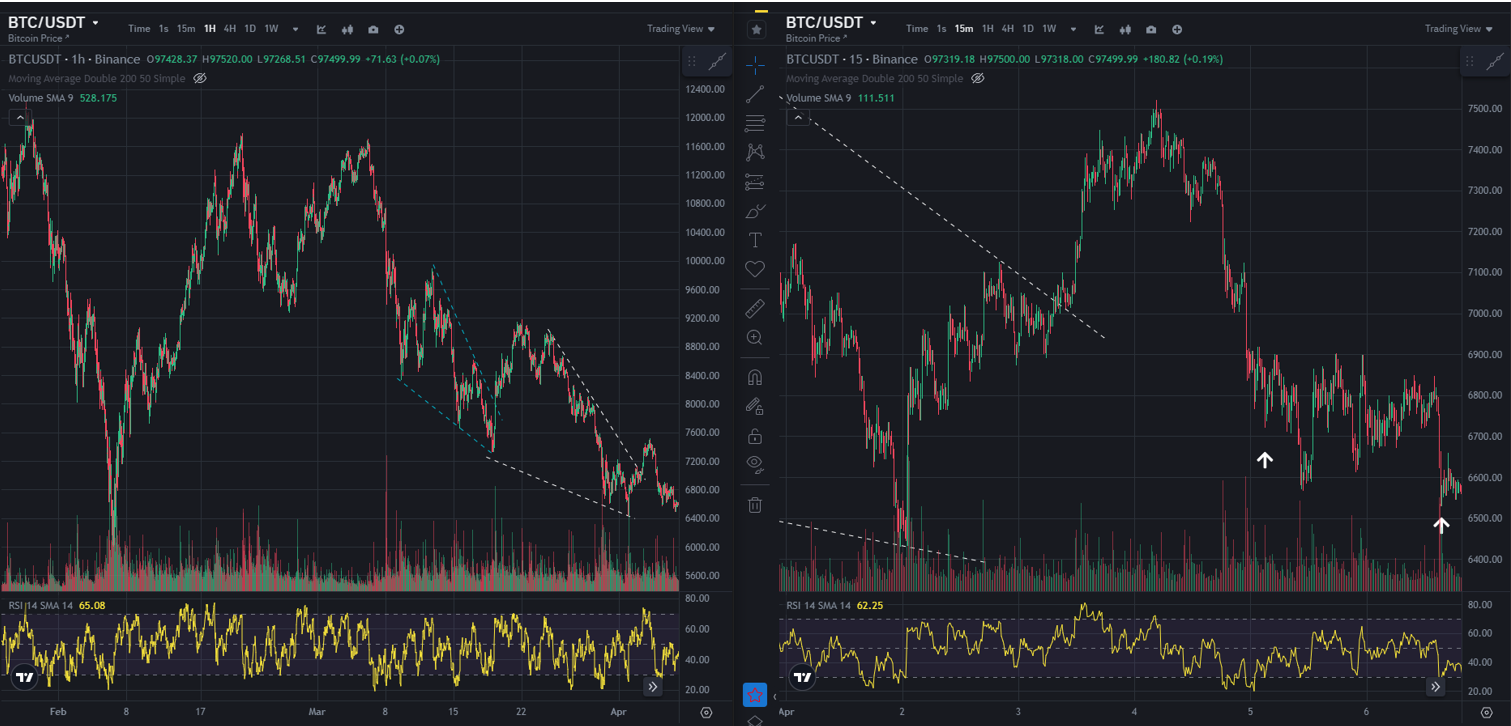Toggle stay-in-drawing-mode pencil lock
1511x726 pixels.
(755, 406)
